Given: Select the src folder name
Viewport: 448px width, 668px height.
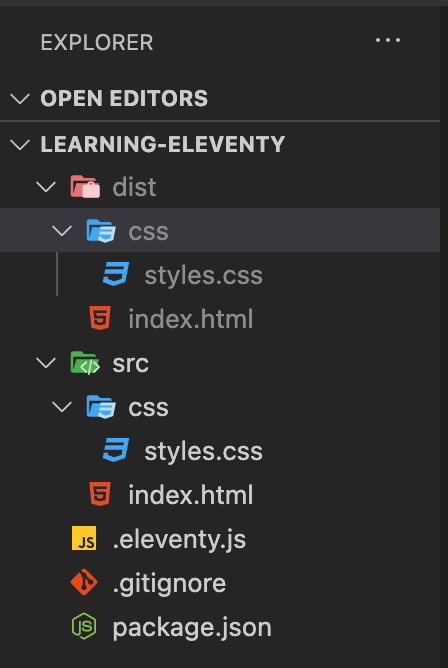Looking at the screenshot, I should [x=130, y=364].
